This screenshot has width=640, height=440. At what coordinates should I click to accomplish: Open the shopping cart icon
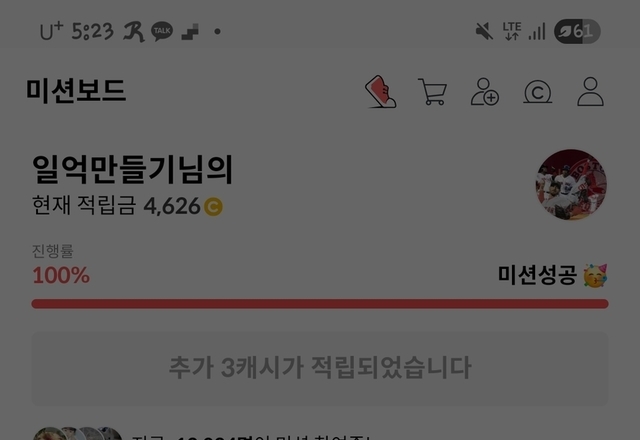tap(433, 92)
